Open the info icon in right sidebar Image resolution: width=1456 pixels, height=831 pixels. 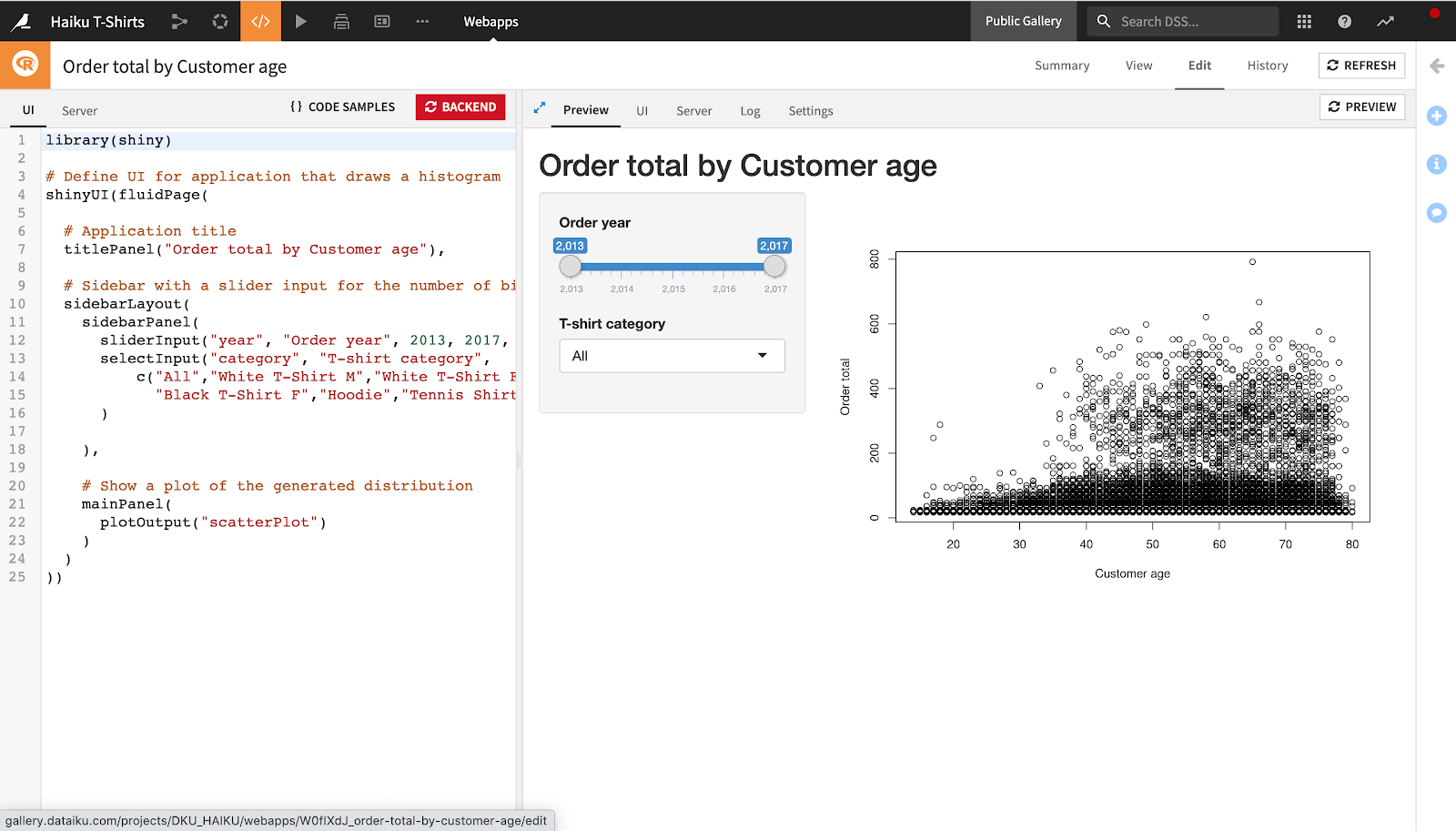coord(1437,164)
